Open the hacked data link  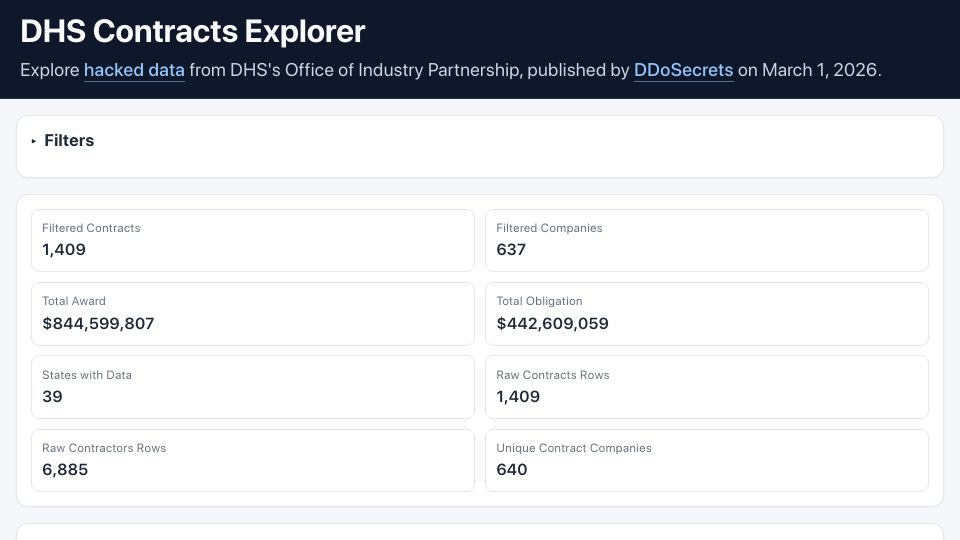click(134, 70)
